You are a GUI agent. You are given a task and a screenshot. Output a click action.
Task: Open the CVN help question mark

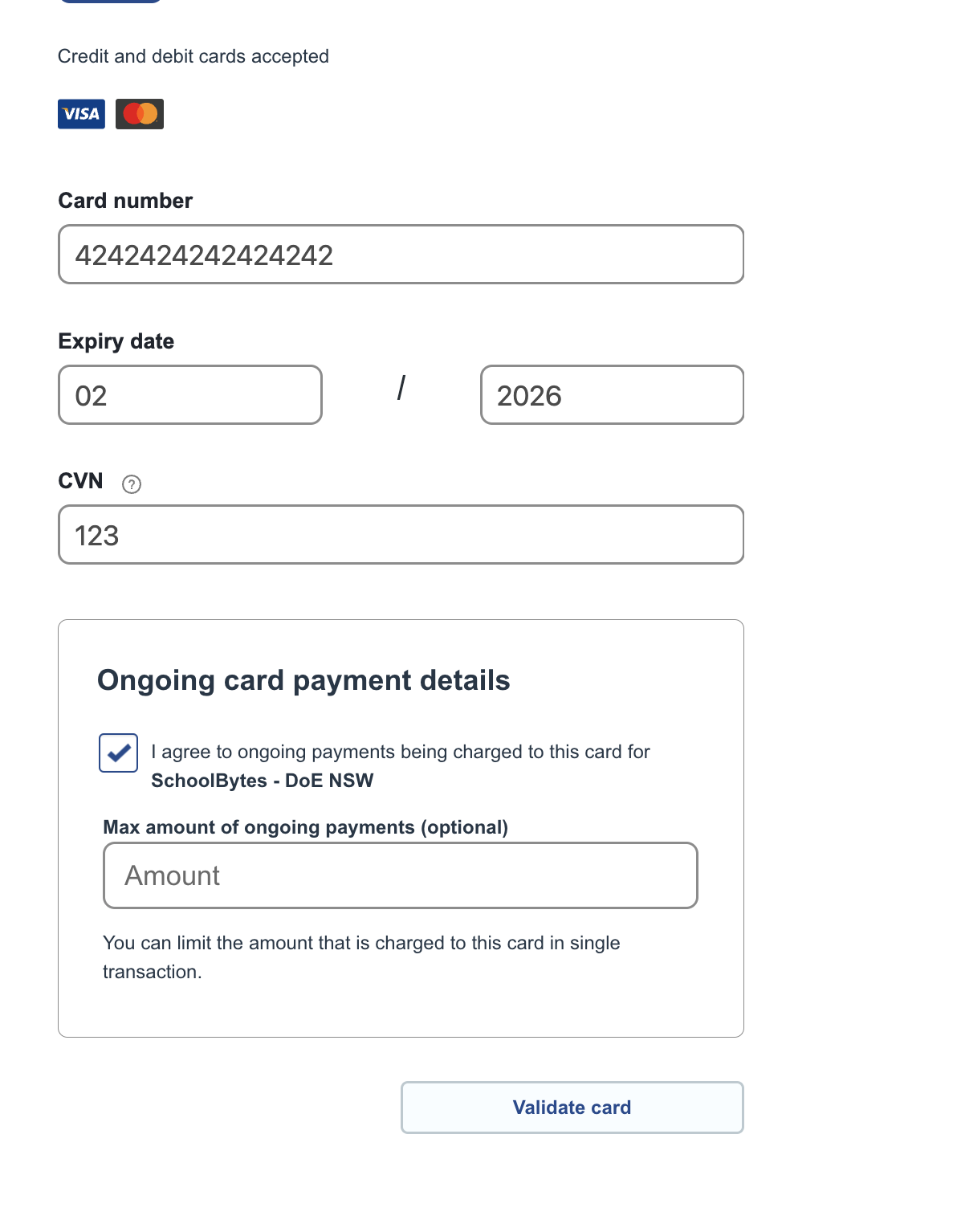[x=132, y=484]
